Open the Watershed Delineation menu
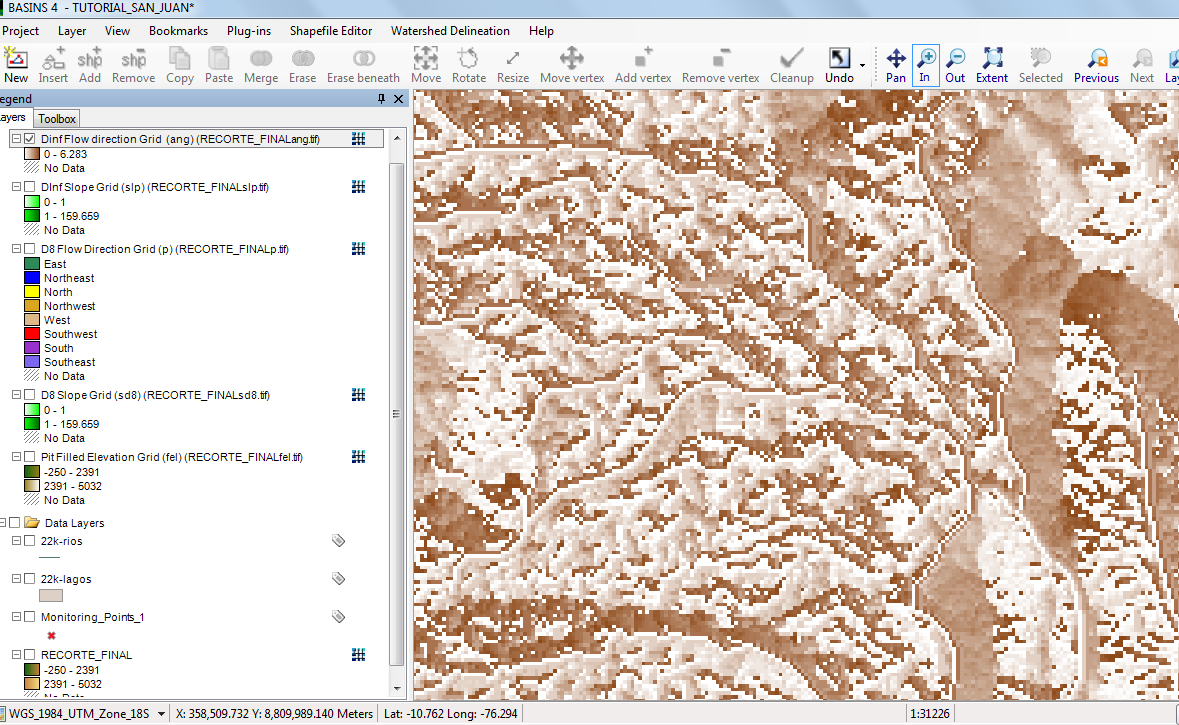This screenshot has width=1179, height=725. (x=450, y=31)
